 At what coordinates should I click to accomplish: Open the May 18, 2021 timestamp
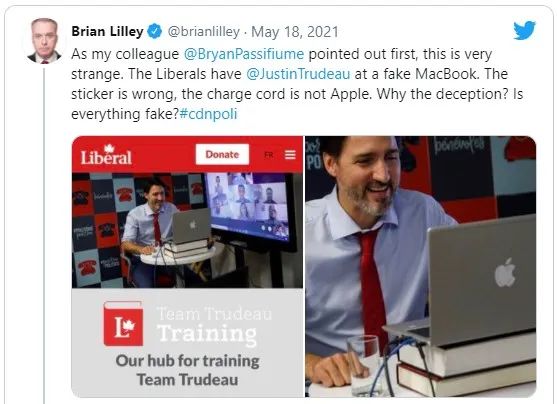295,32
